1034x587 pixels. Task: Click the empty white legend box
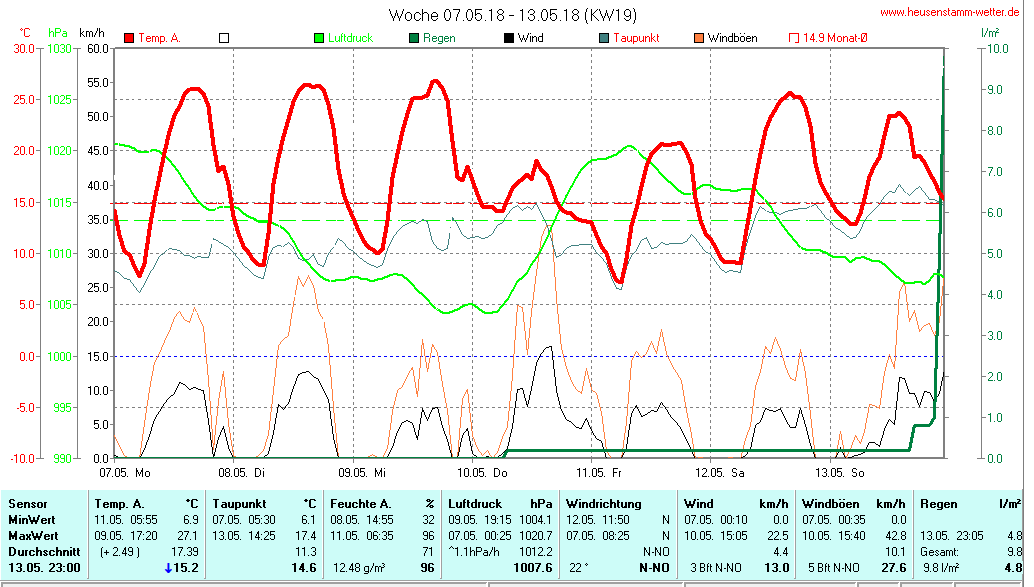[x=224, y=38]
